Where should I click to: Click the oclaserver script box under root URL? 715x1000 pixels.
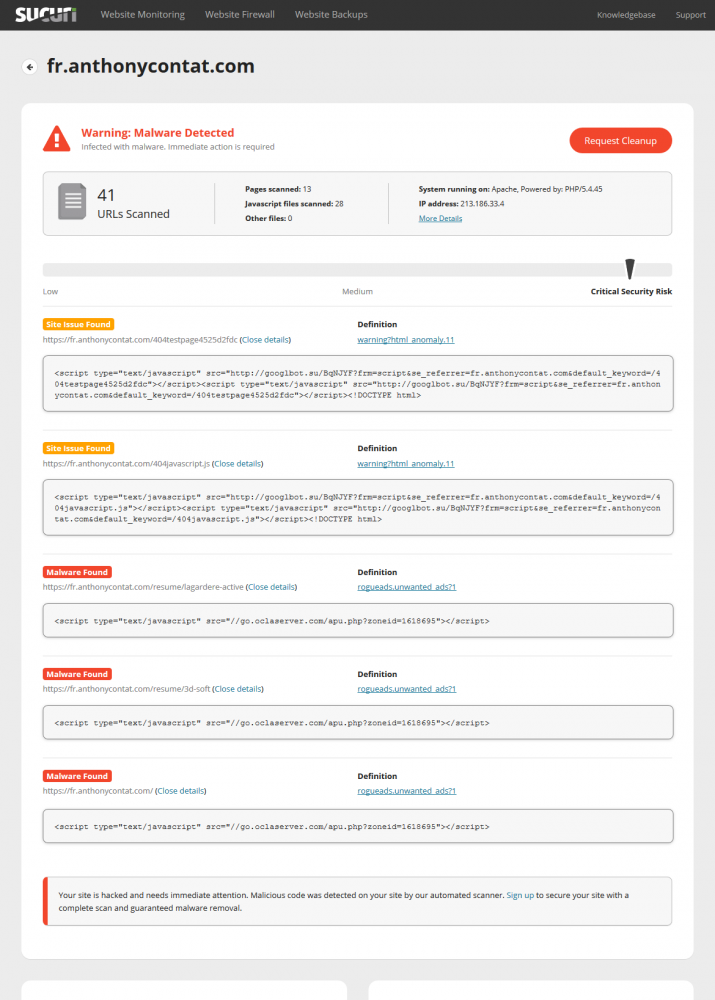coord(358,826)
